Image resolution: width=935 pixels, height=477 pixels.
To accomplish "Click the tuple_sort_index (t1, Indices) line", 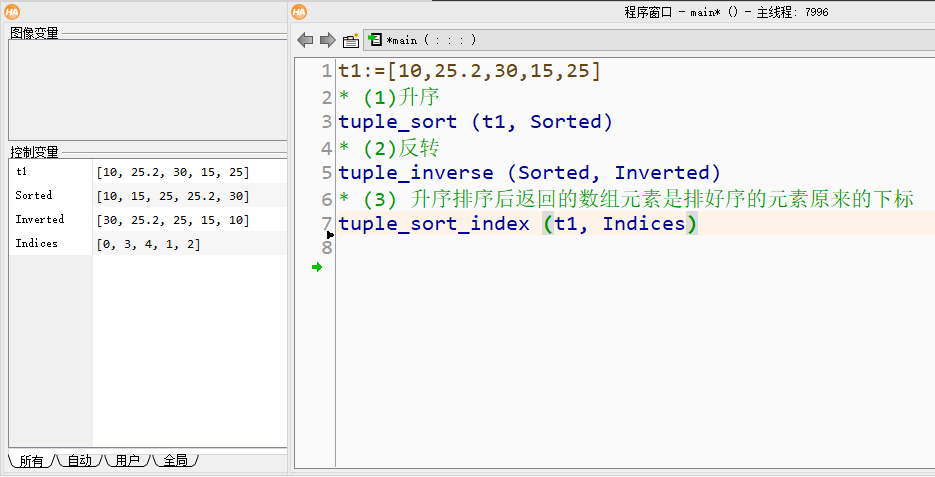I will (518, 224).
